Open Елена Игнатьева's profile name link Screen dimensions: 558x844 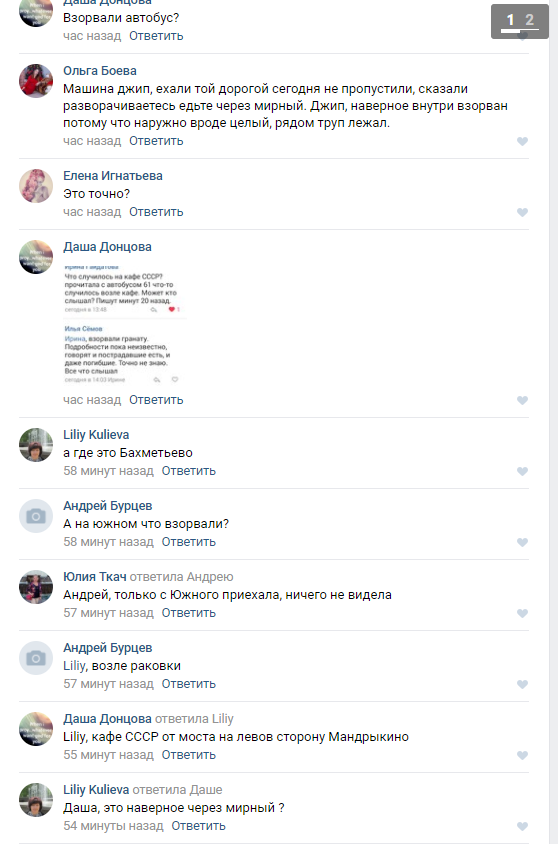pyautogui.click(x=113, y=175)
